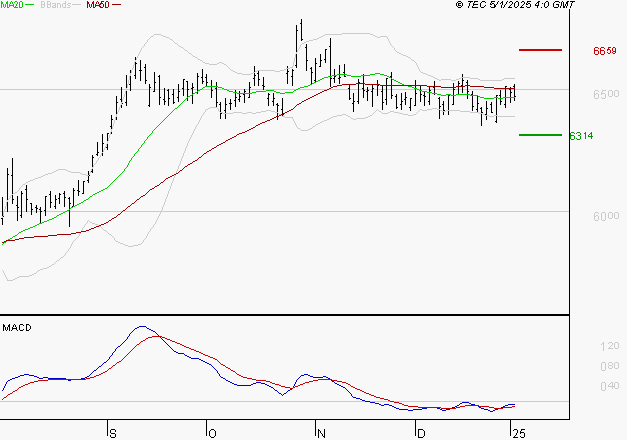The width and height of the screenshot is (627, 440).
Task: Click the 6000 price axis label
Action: (x=606, y=216)
